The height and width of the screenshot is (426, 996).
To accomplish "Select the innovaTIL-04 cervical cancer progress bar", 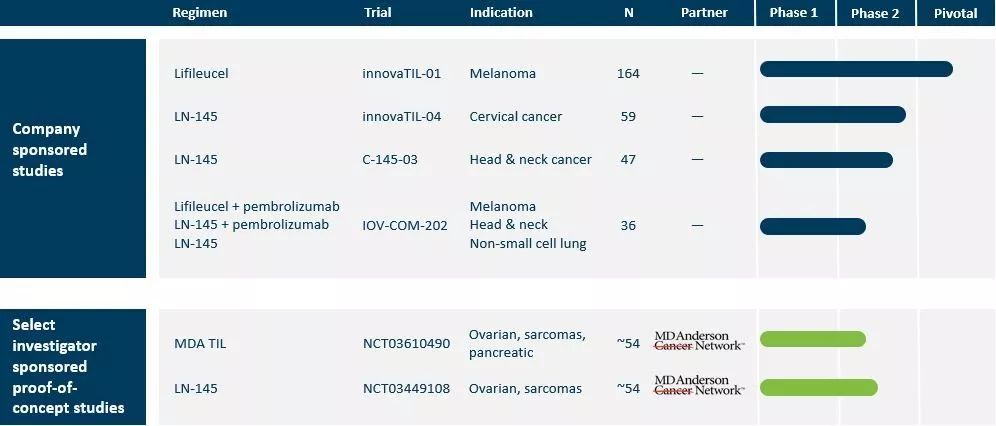I will (x=832, y=115).
